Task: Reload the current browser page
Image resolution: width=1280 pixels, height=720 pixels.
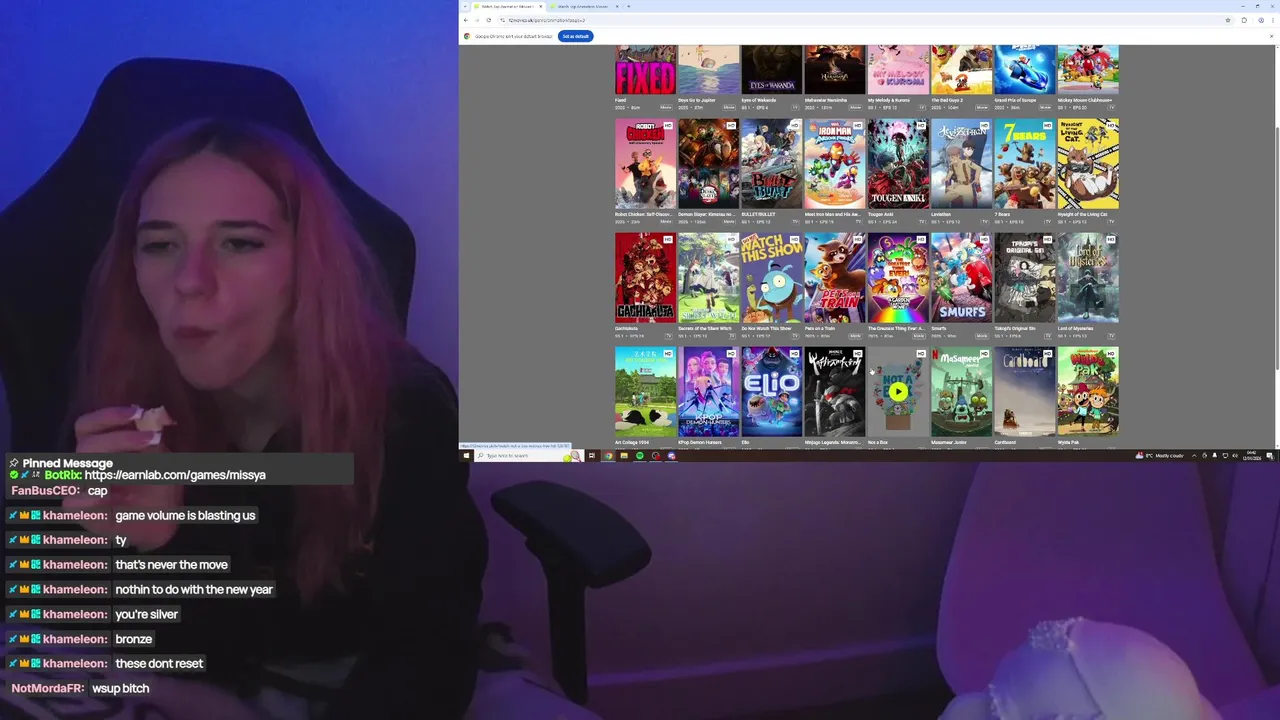Action: pyautogui.click(x=489, y=20)
